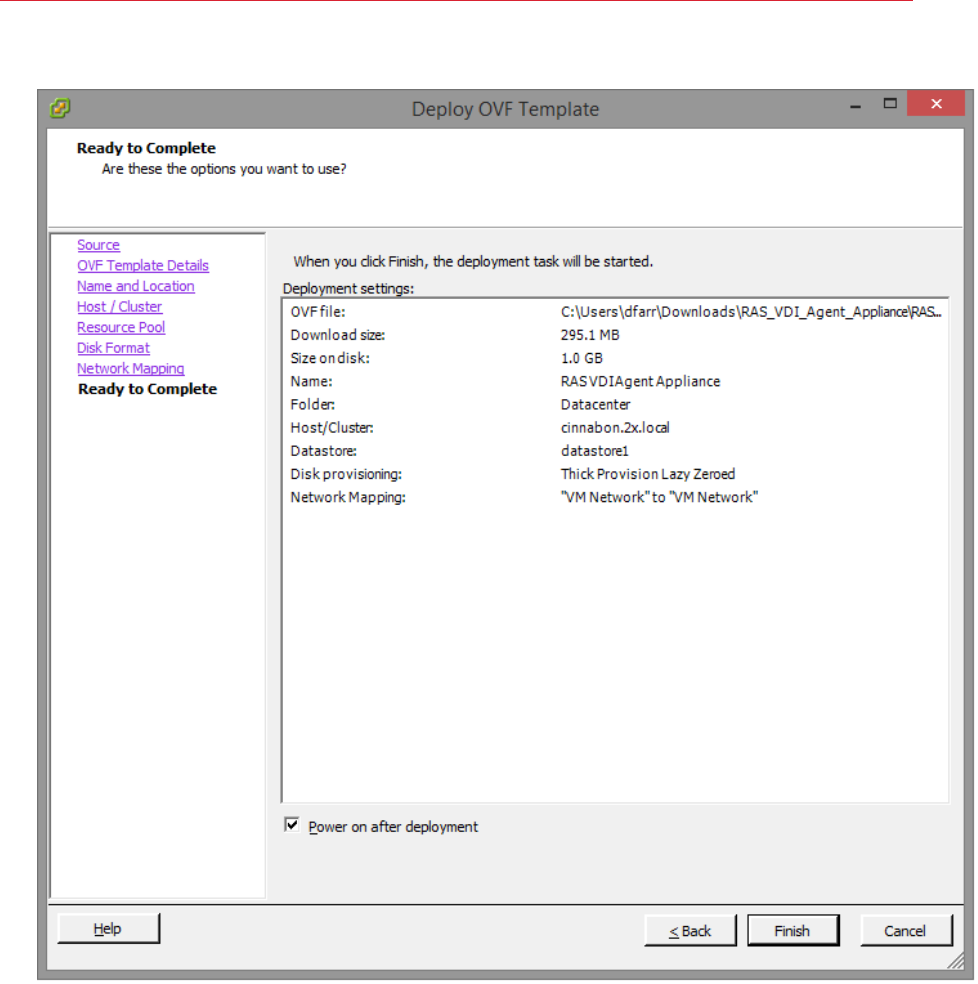The image size is (978, 984).
Task: Click the vSphere icon in title bar
Action: [x=60, y=108]
